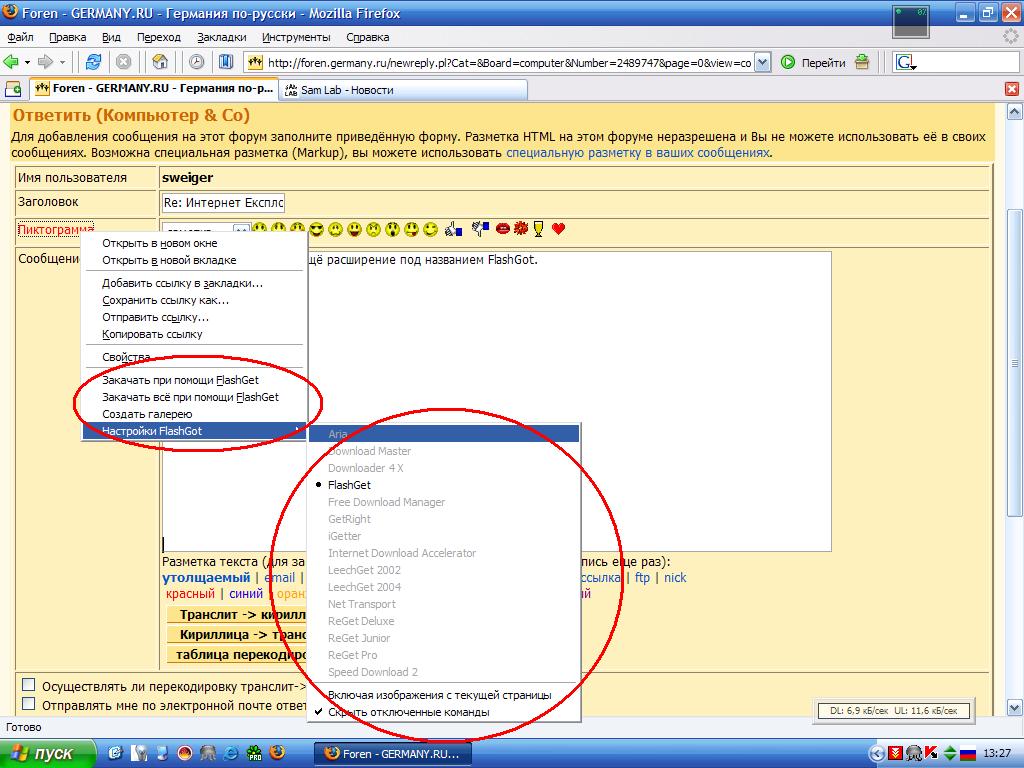Launch Internet Explorer from quick launch

231,754
